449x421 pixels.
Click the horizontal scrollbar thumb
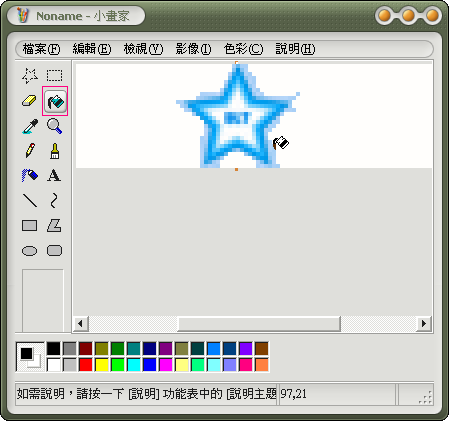click(259, 323)
